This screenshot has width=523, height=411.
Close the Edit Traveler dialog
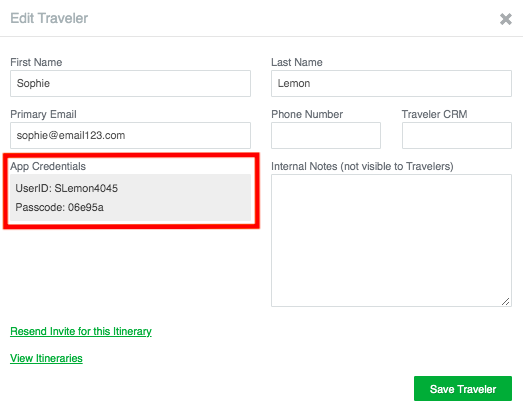pyautogui.click(x=506, y=19)
